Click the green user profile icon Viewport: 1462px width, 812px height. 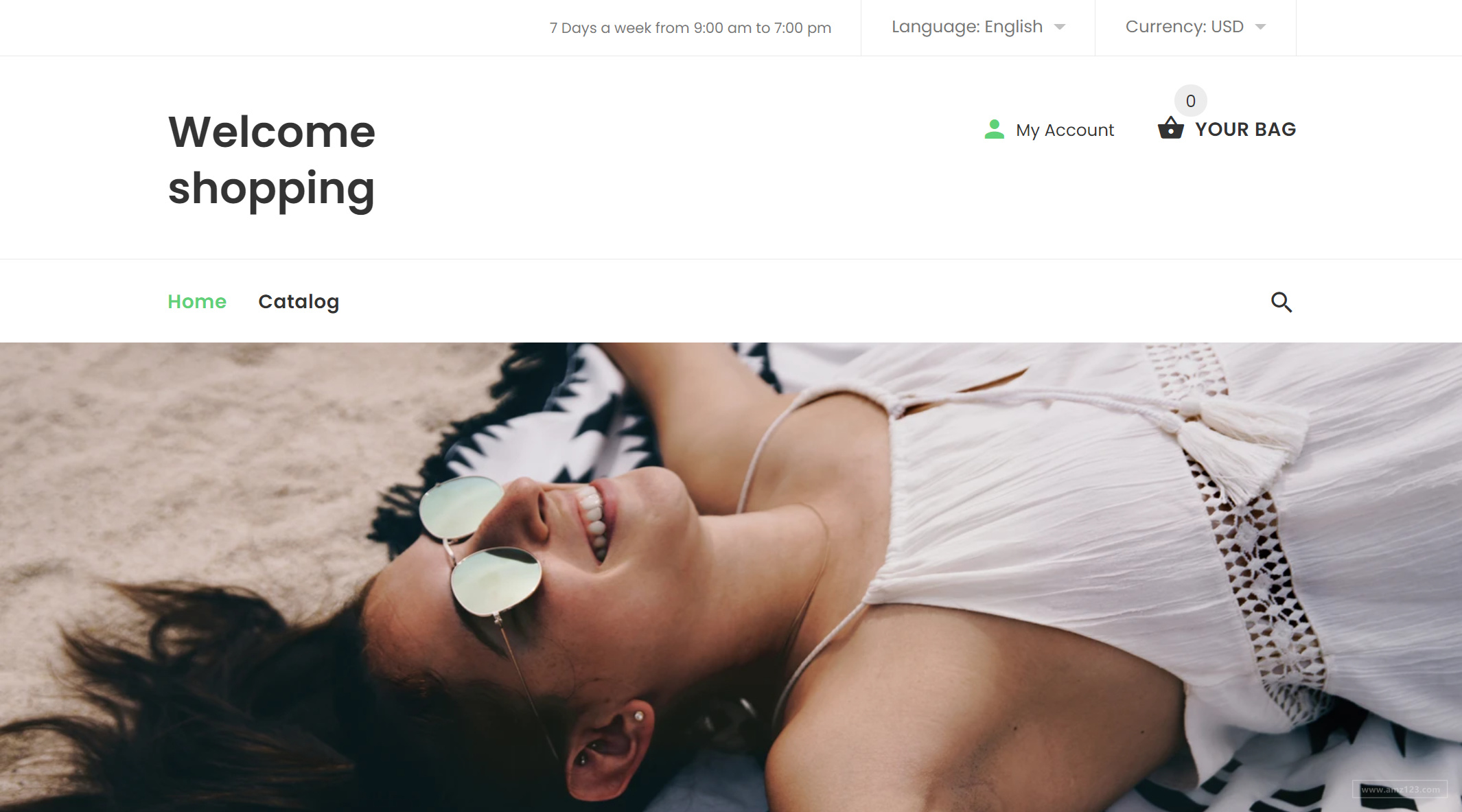[x=994, y=129]
